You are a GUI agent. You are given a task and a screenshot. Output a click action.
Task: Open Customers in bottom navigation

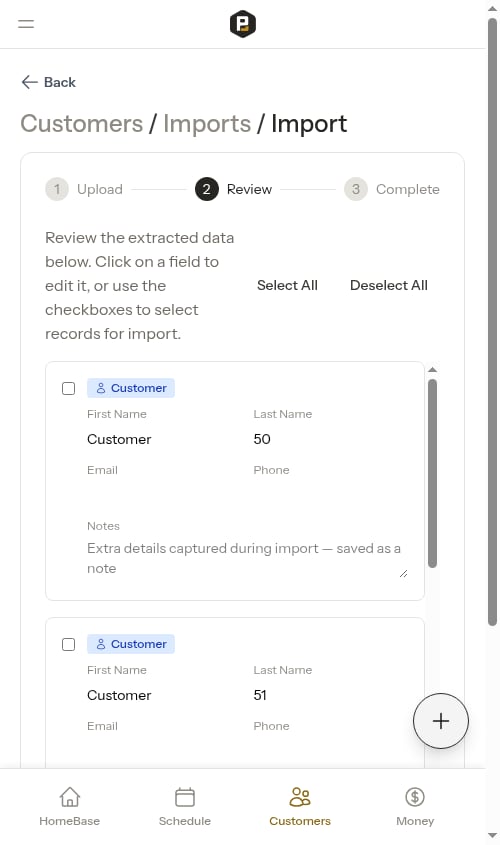(x=300, y=807)
